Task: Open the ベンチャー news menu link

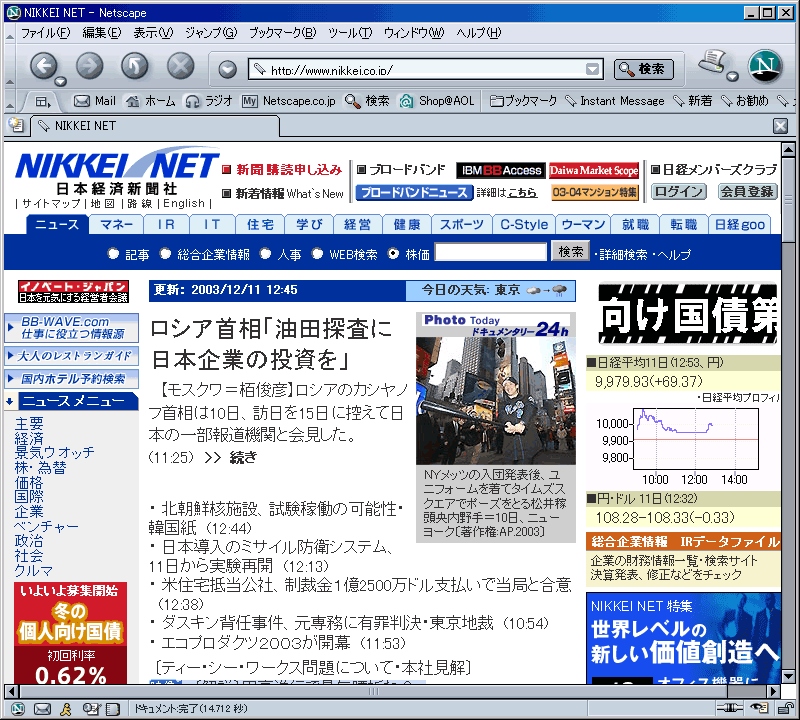Action: (46, 526)
